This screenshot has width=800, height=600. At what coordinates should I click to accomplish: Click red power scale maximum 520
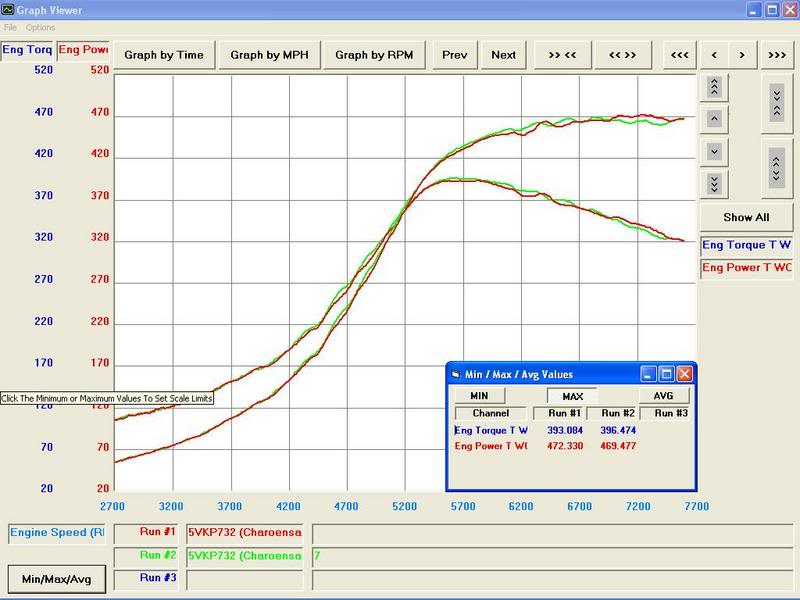(99, 70)
